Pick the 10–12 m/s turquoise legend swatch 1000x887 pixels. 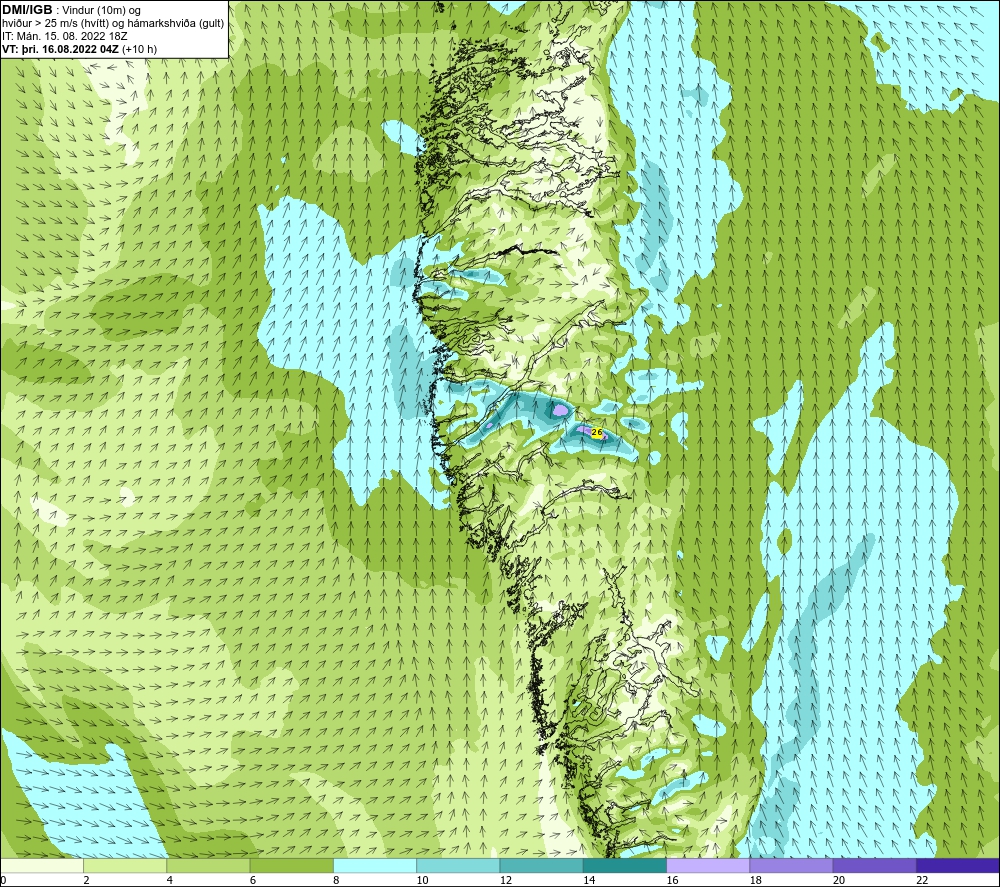pos(458,865)
